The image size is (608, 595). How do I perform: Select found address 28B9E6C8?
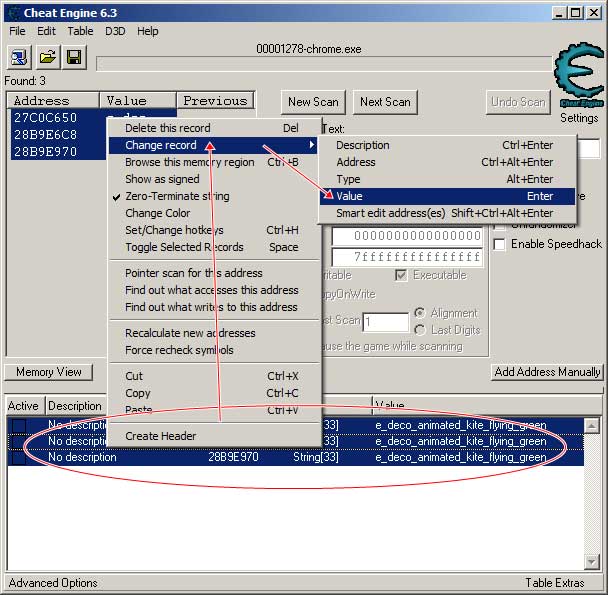[x=45, y=135]
